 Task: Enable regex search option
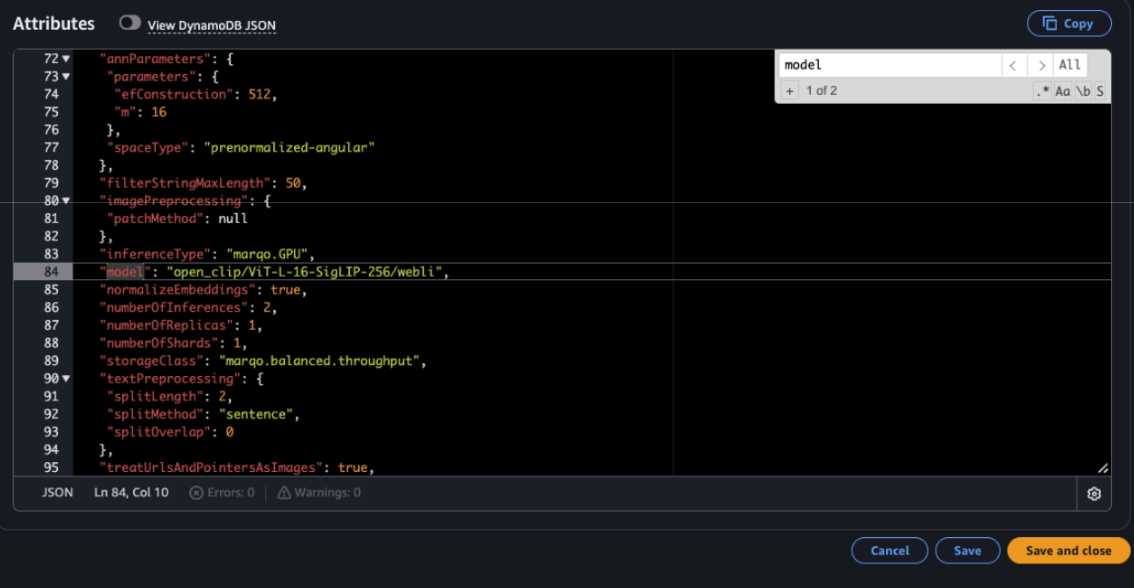click(x=1042, y=91)
